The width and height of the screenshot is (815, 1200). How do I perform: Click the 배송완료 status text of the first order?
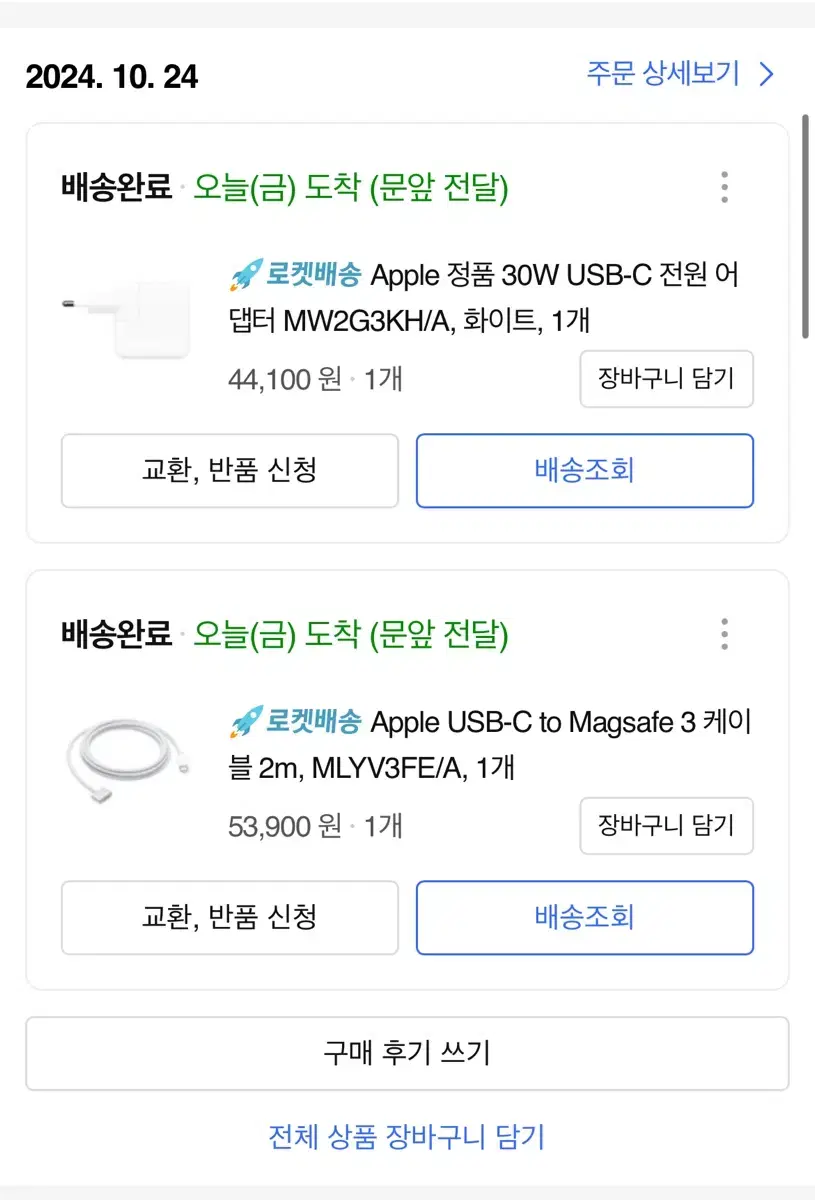(116, 187)
